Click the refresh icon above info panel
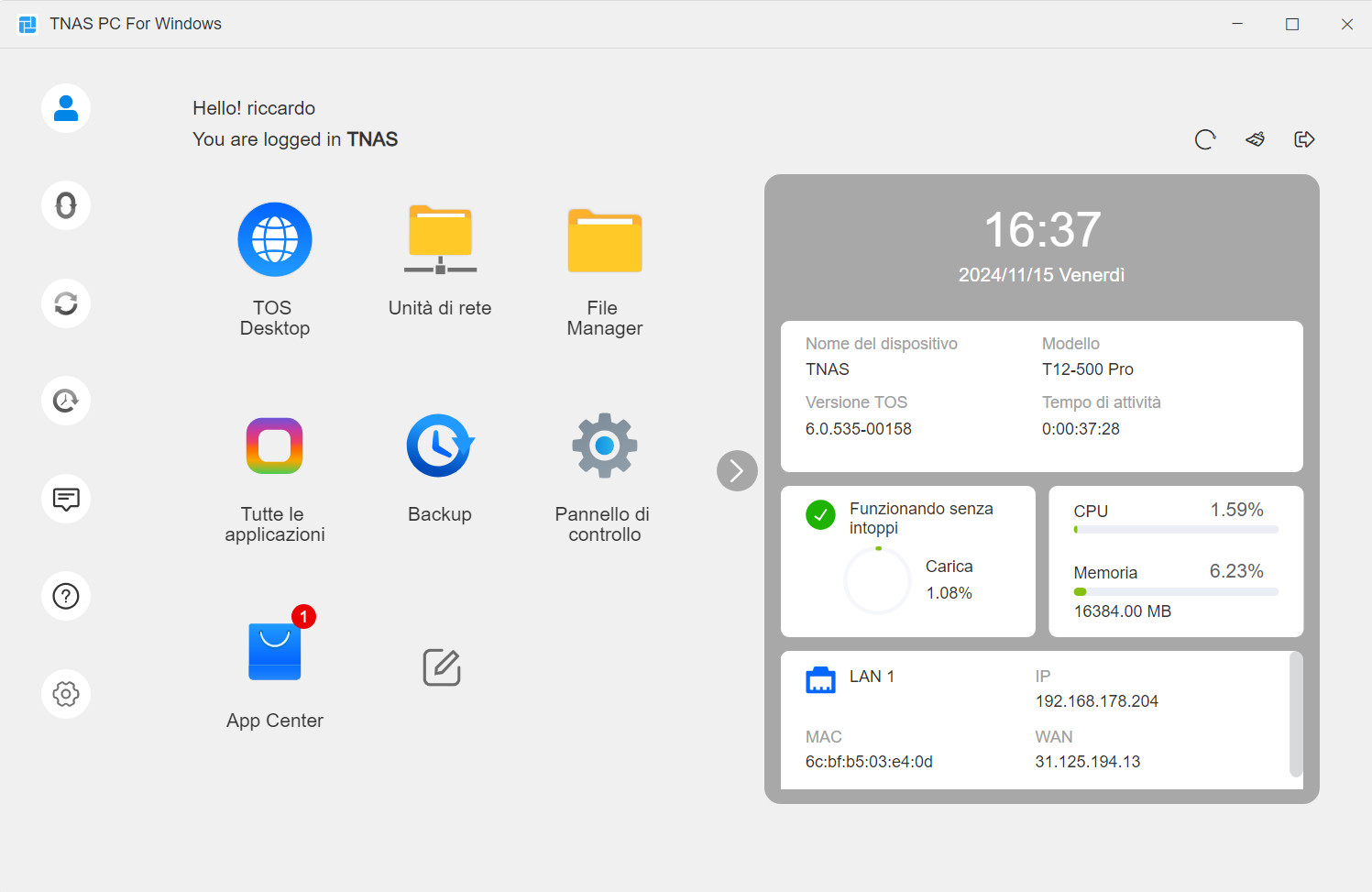 1205,139
